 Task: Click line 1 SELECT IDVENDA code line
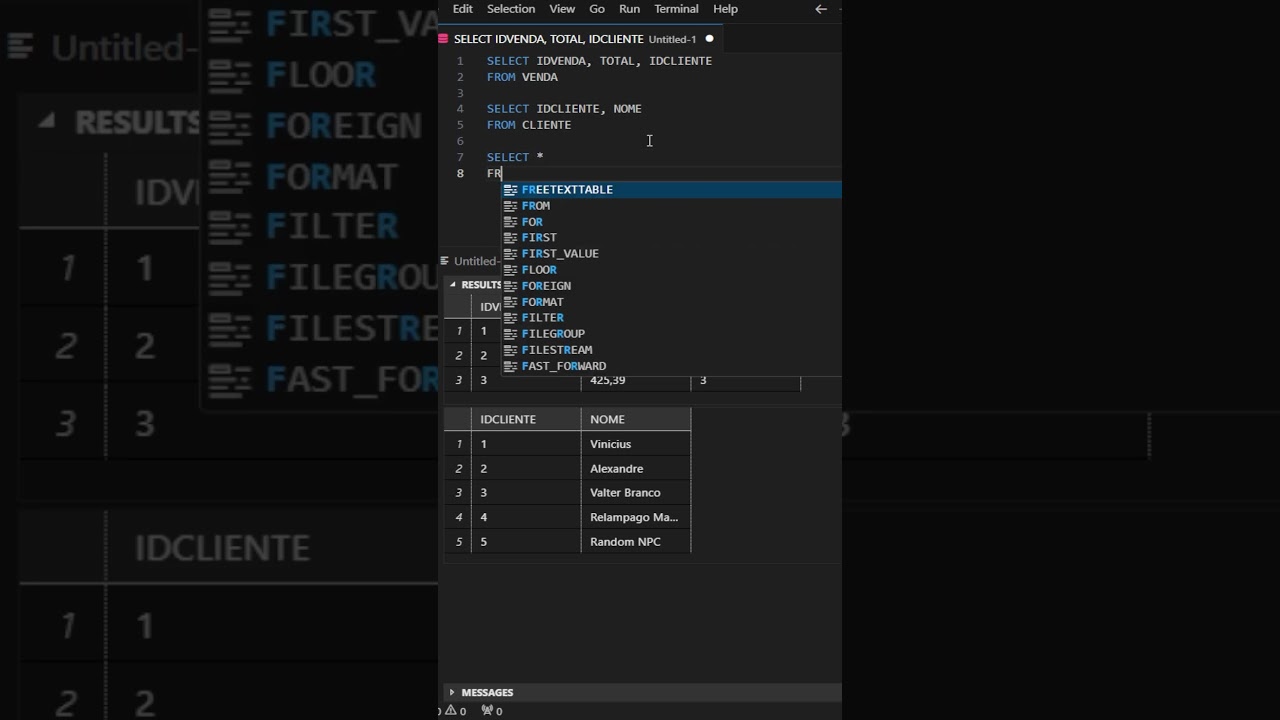click(x=599, y=61)
